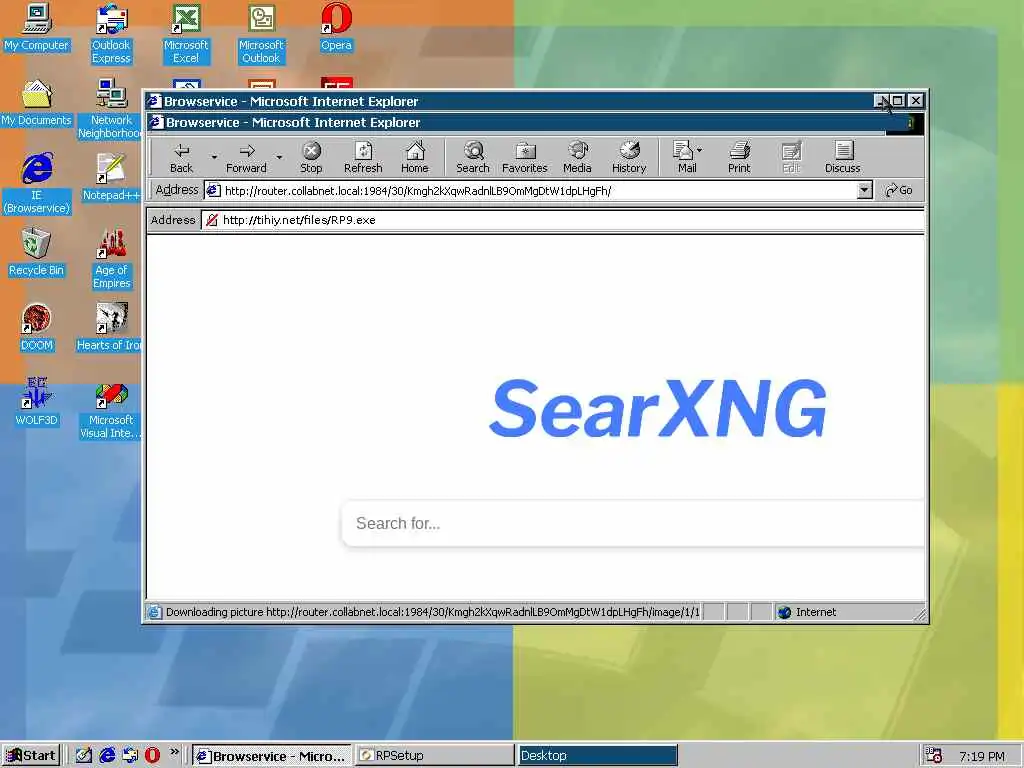The width and height of the screenshot is (1024, 768).
Task: Click the SearXNG Search for... box
Action: click(x=632, y=523)
